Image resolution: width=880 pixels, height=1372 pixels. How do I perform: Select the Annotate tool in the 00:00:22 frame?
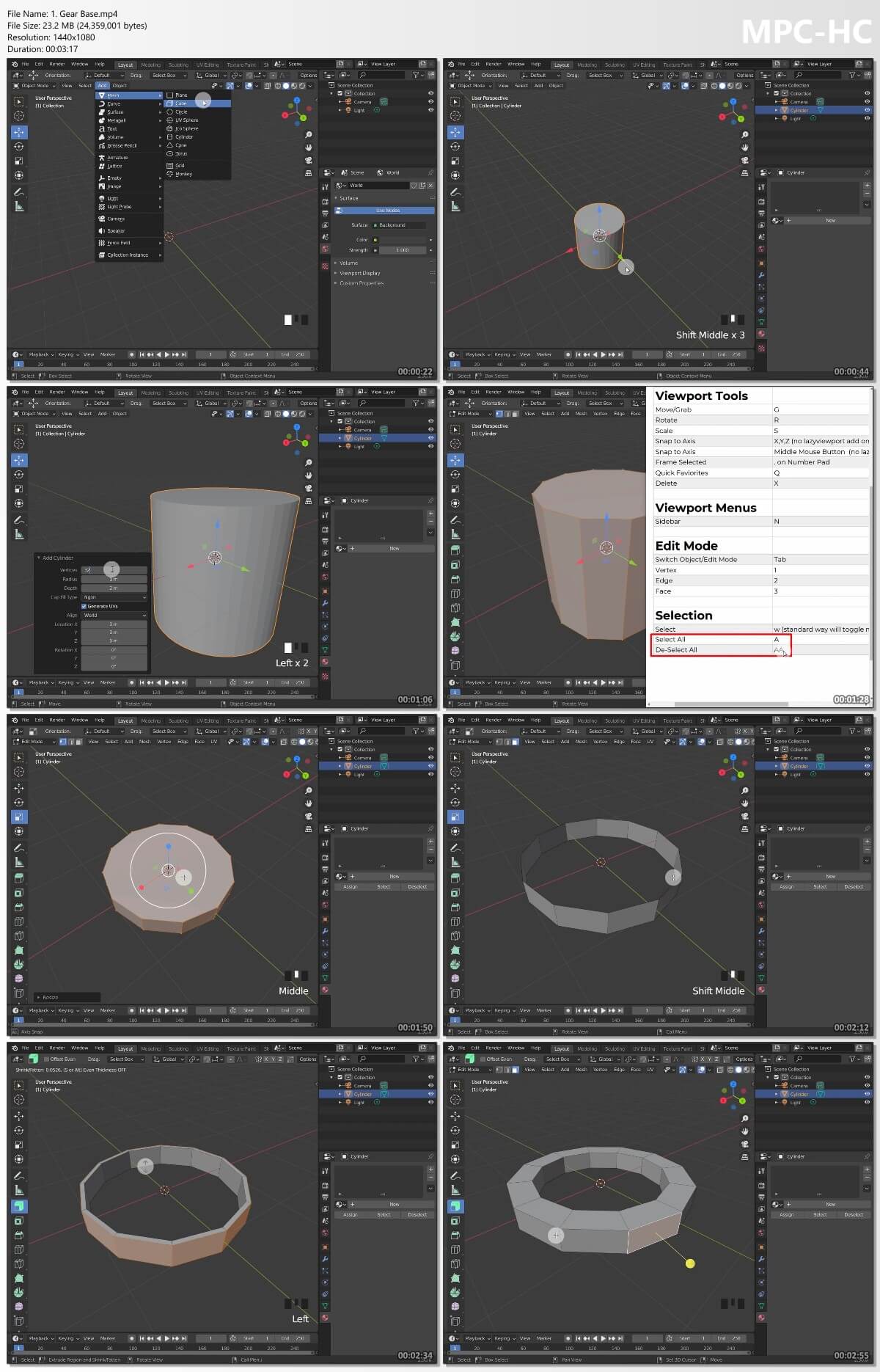click(19, 191)
